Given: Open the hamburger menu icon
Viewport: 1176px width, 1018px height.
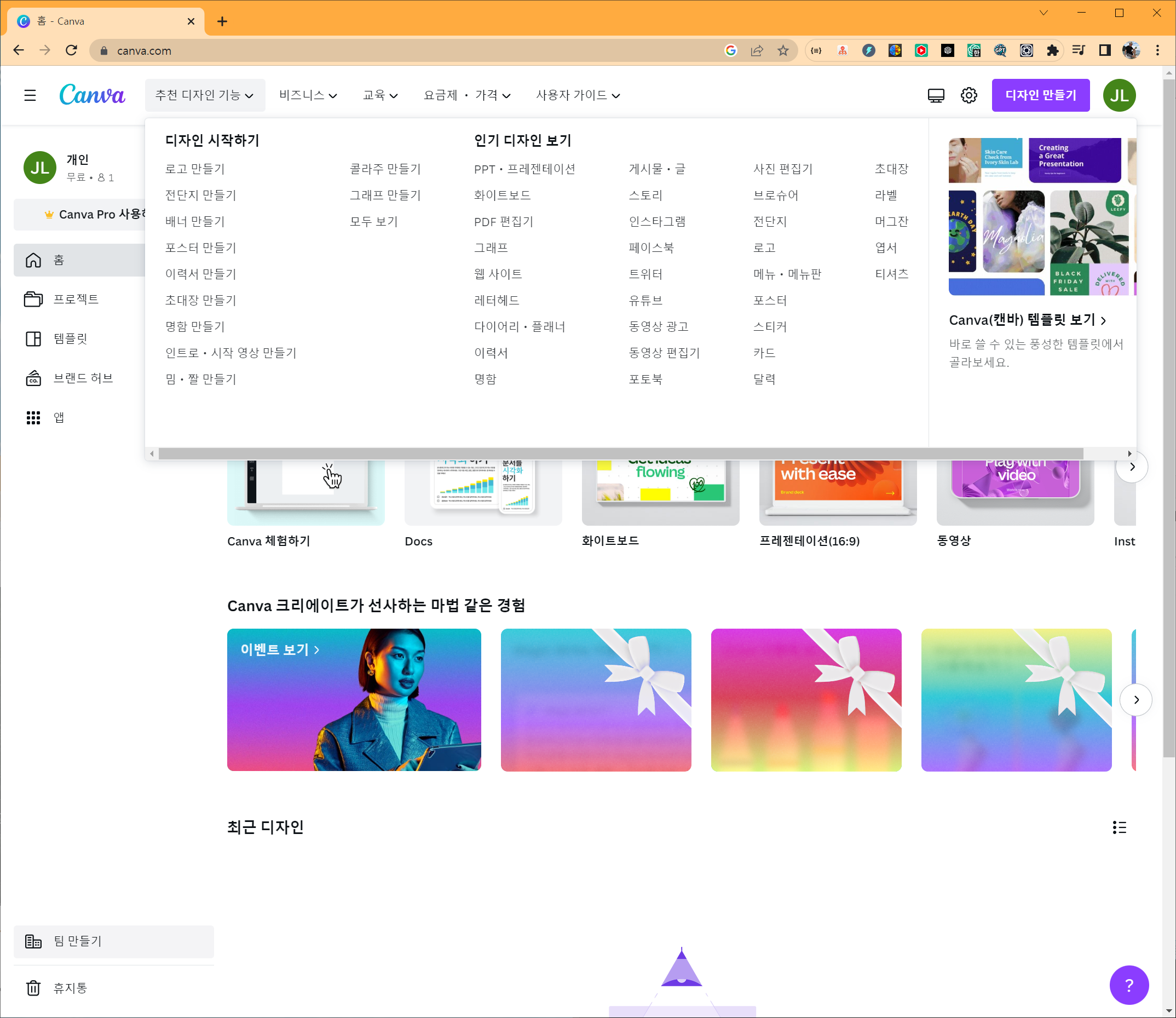Looking at the screenshot, I should pyautogui.click(x=30, y=95).
